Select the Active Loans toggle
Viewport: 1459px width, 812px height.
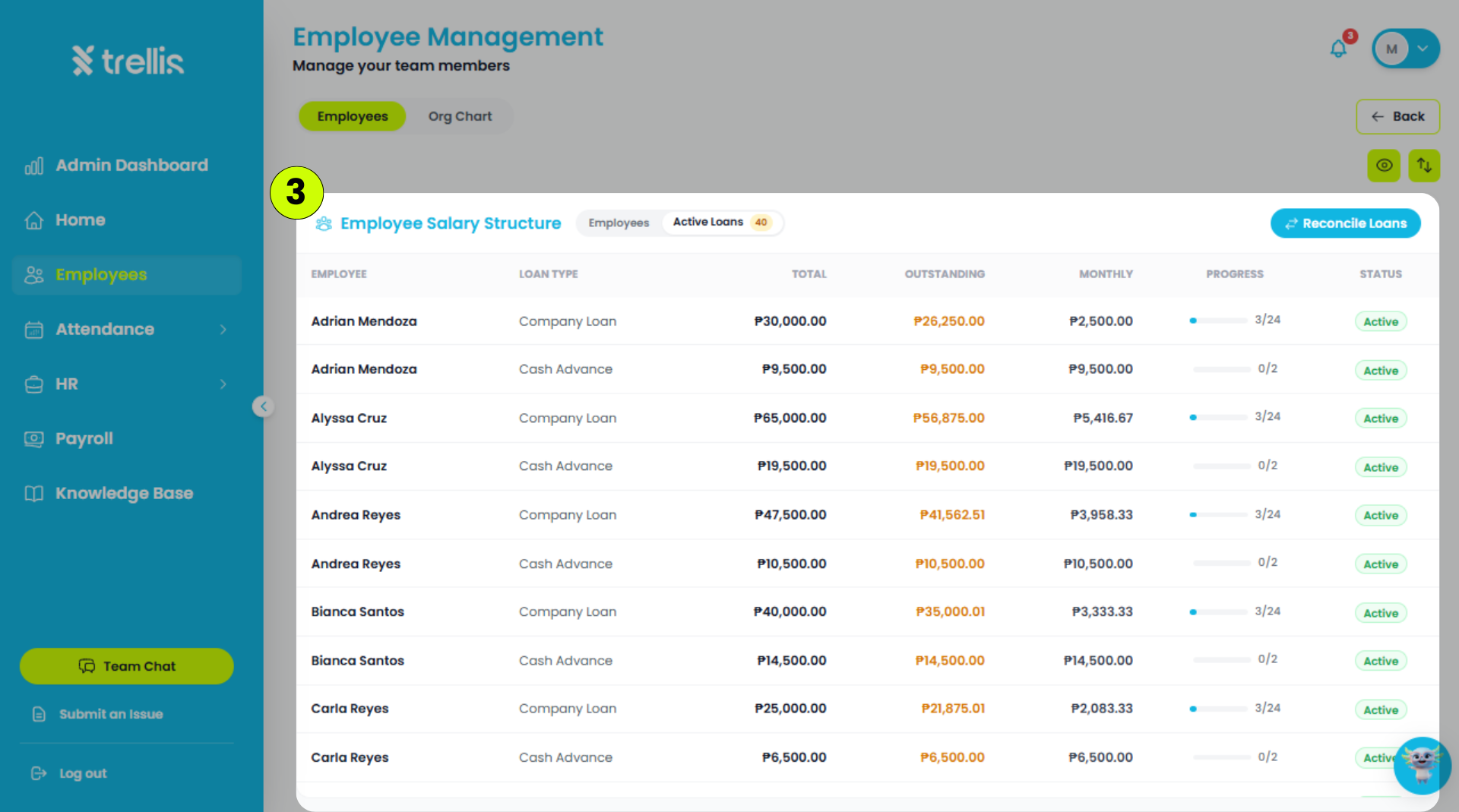point(722,222)
